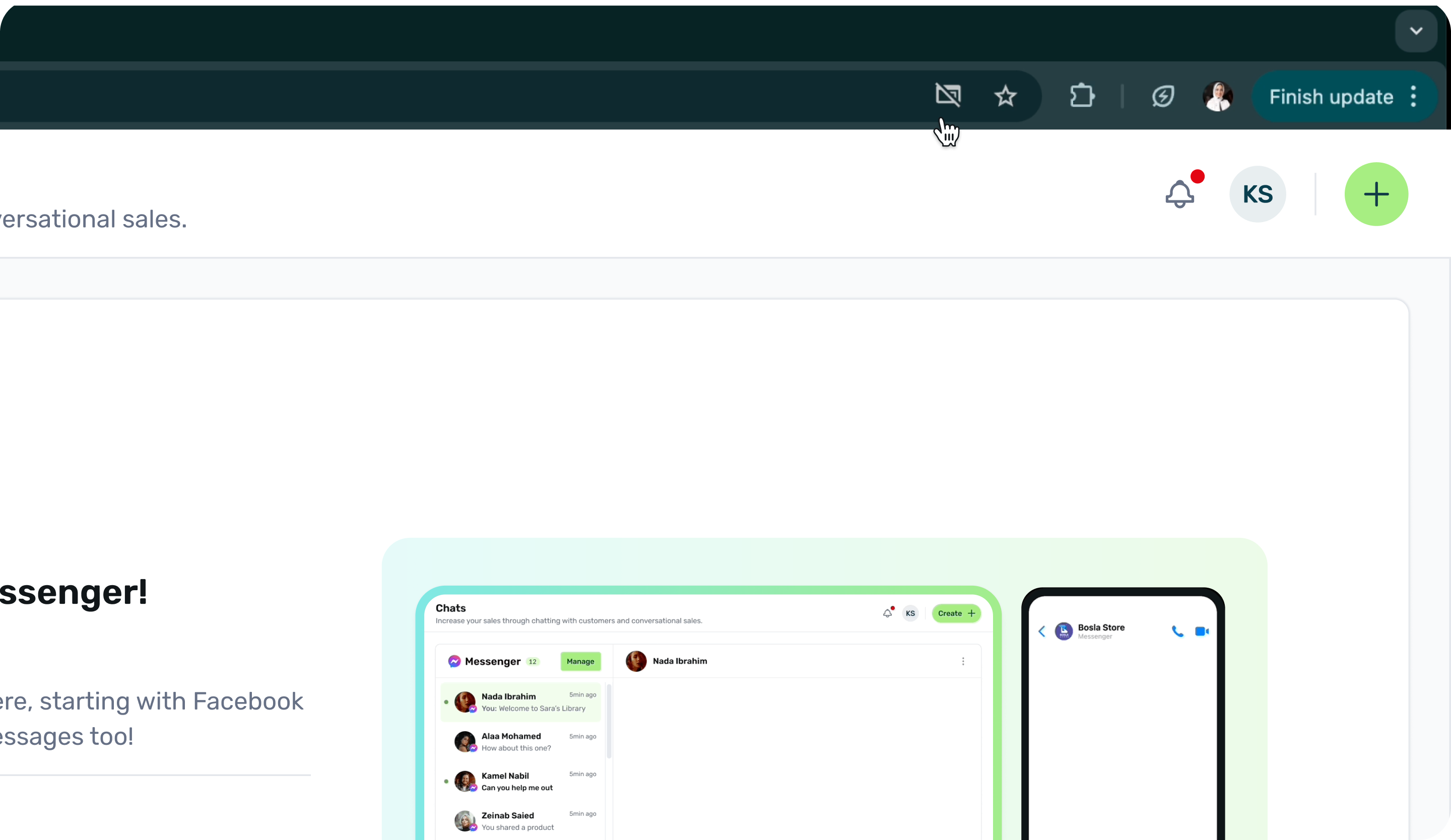Click the video call icon in mockup
The width and height of the screenshot is (1451, 840).
(1202, 631)
